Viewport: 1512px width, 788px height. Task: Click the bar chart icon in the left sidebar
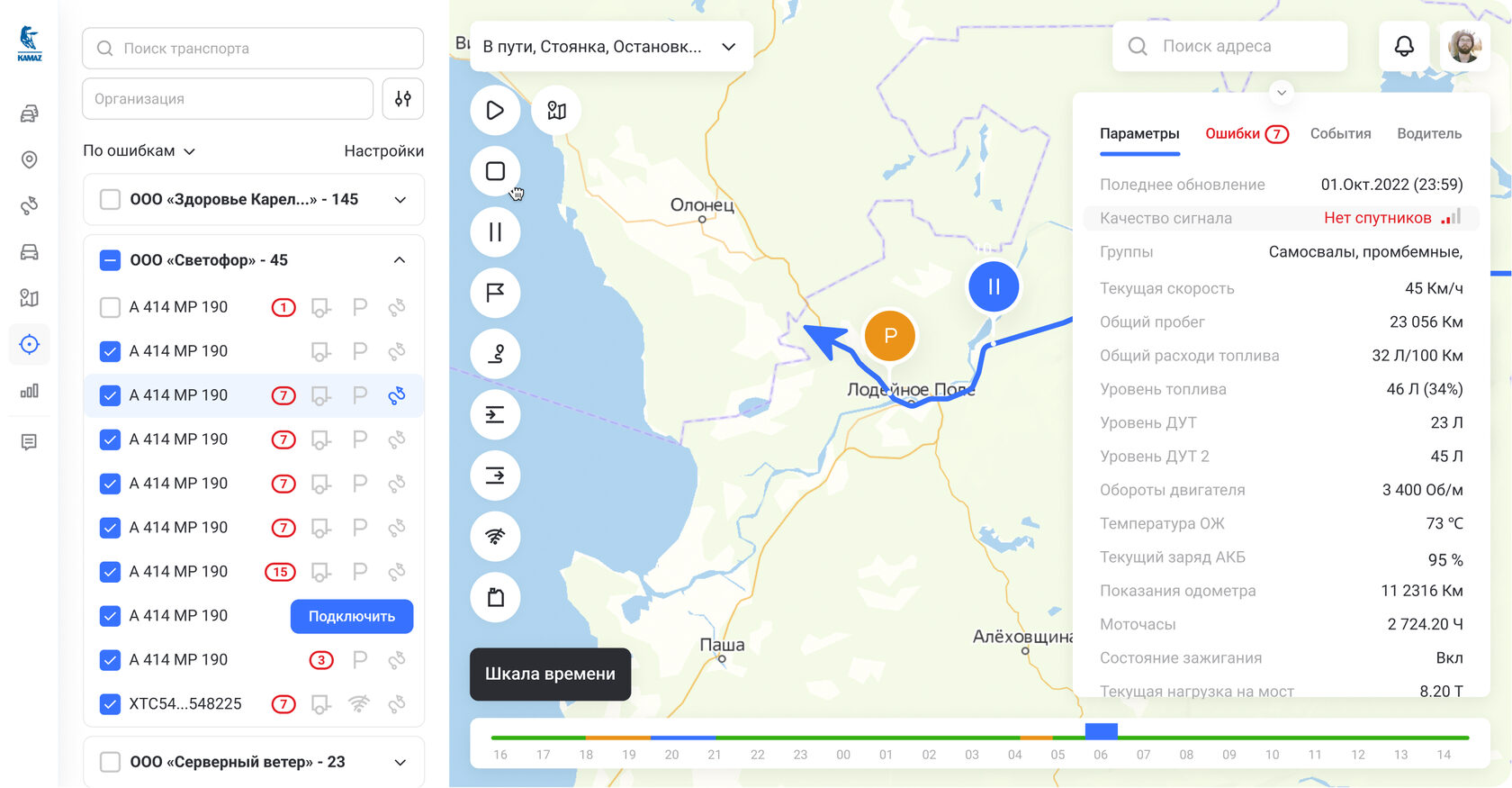30,391
